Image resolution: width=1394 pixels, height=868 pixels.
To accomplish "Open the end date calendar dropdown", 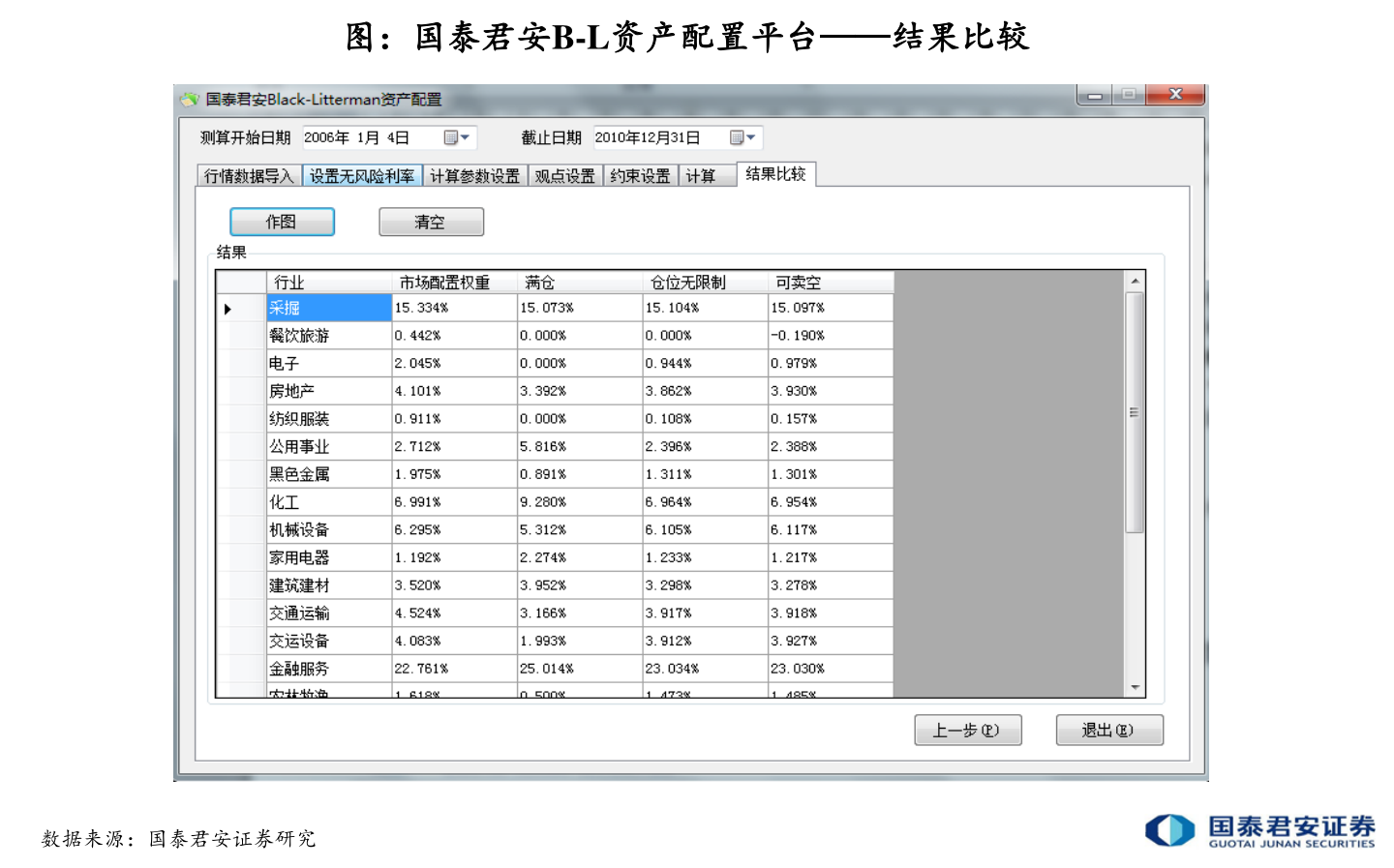I will click(x=742, y=137).
